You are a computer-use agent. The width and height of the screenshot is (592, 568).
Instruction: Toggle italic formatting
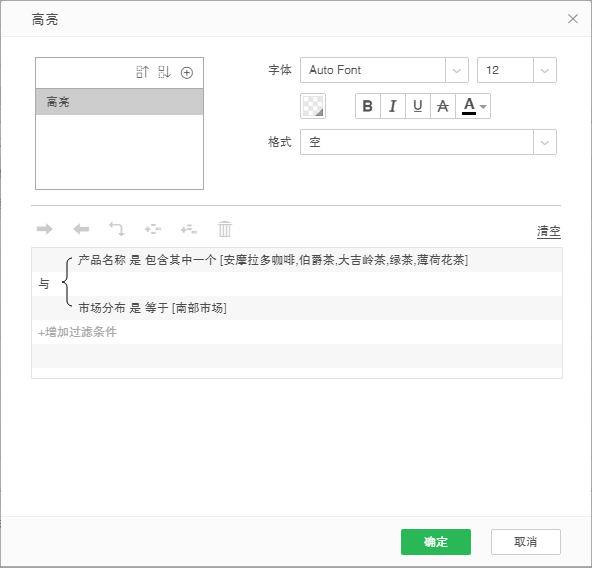(393, 106)
